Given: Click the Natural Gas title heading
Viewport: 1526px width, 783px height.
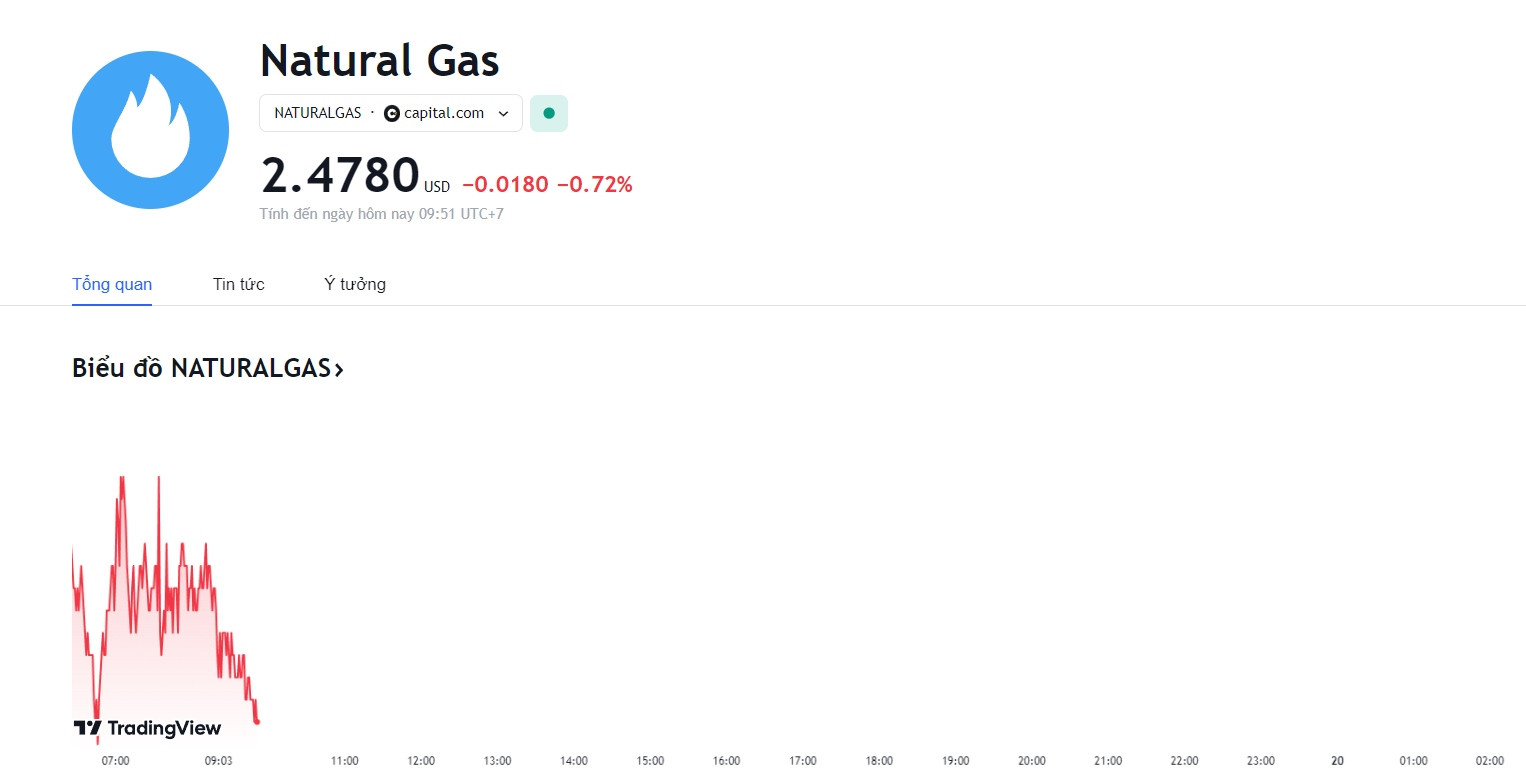Looking at the screenshot, I should coord(379,61).
